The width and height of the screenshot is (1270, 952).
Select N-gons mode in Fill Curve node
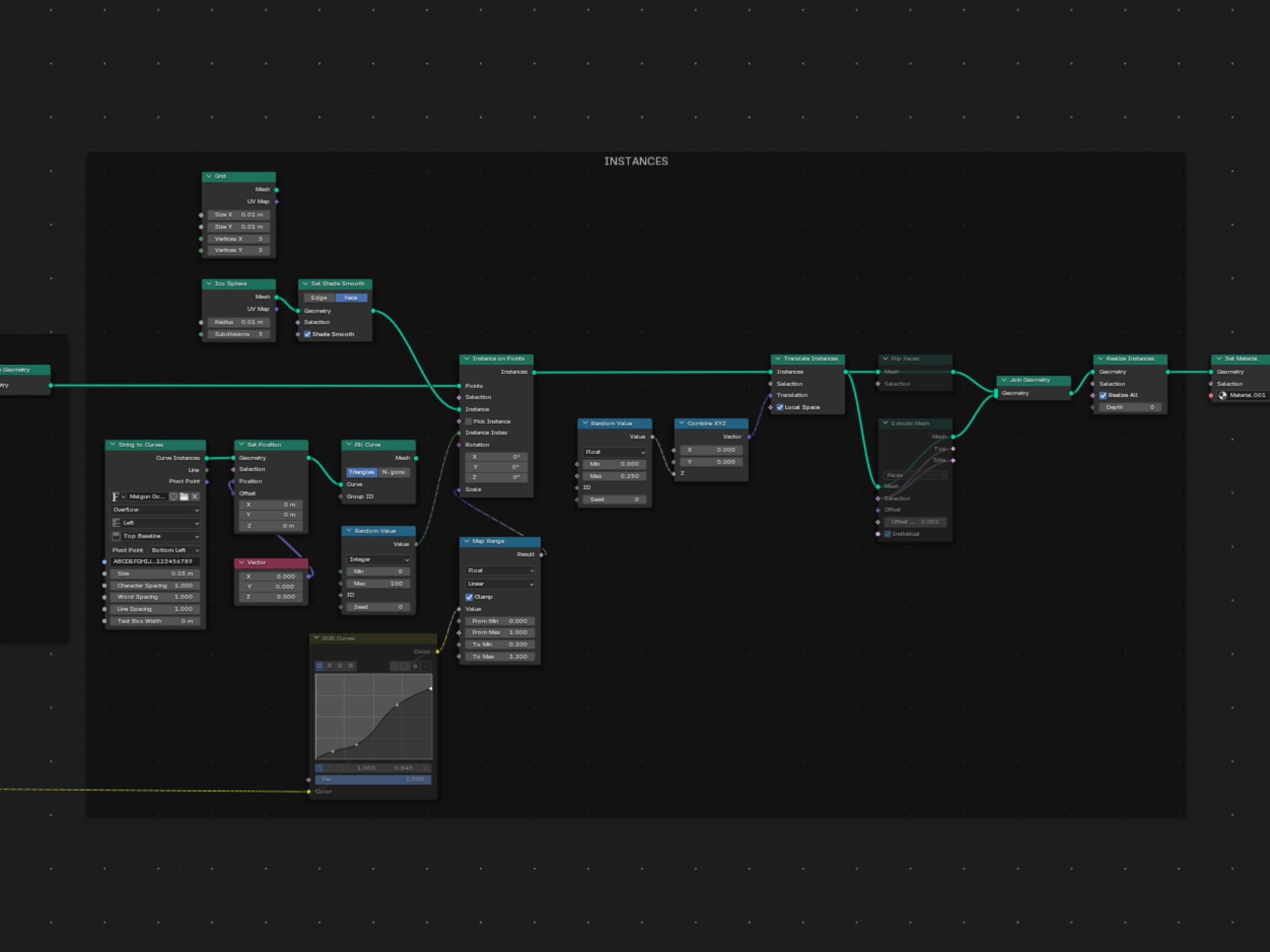tap(393, 472)
